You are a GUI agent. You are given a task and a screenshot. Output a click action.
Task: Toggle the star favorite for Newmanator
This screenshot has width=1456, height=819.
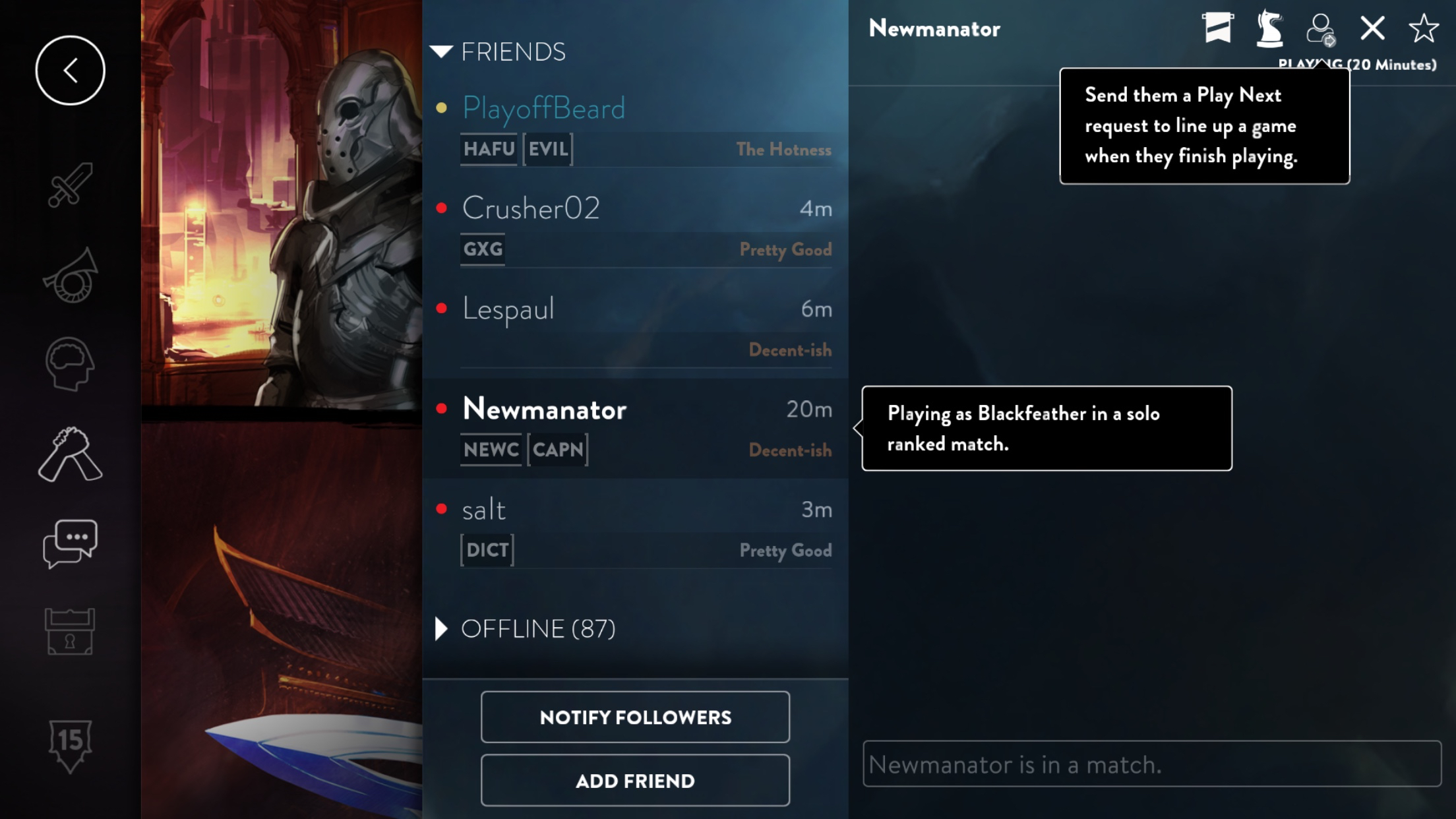coord(1424,28)
